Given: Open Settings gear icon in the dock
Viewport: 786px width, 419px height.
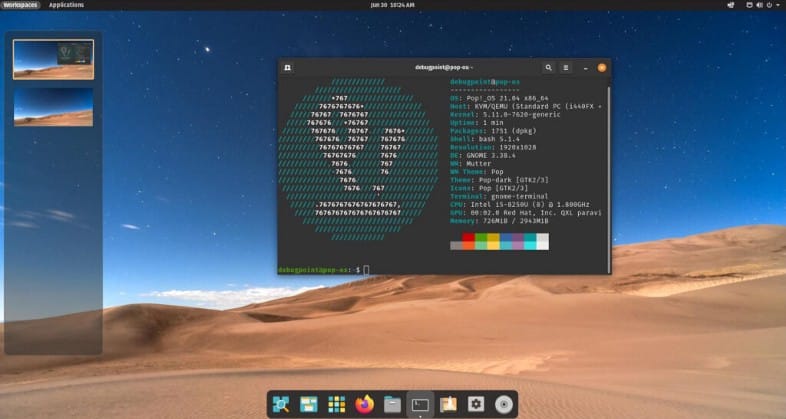Looking at the screenshot, I should tap(476, 403).
